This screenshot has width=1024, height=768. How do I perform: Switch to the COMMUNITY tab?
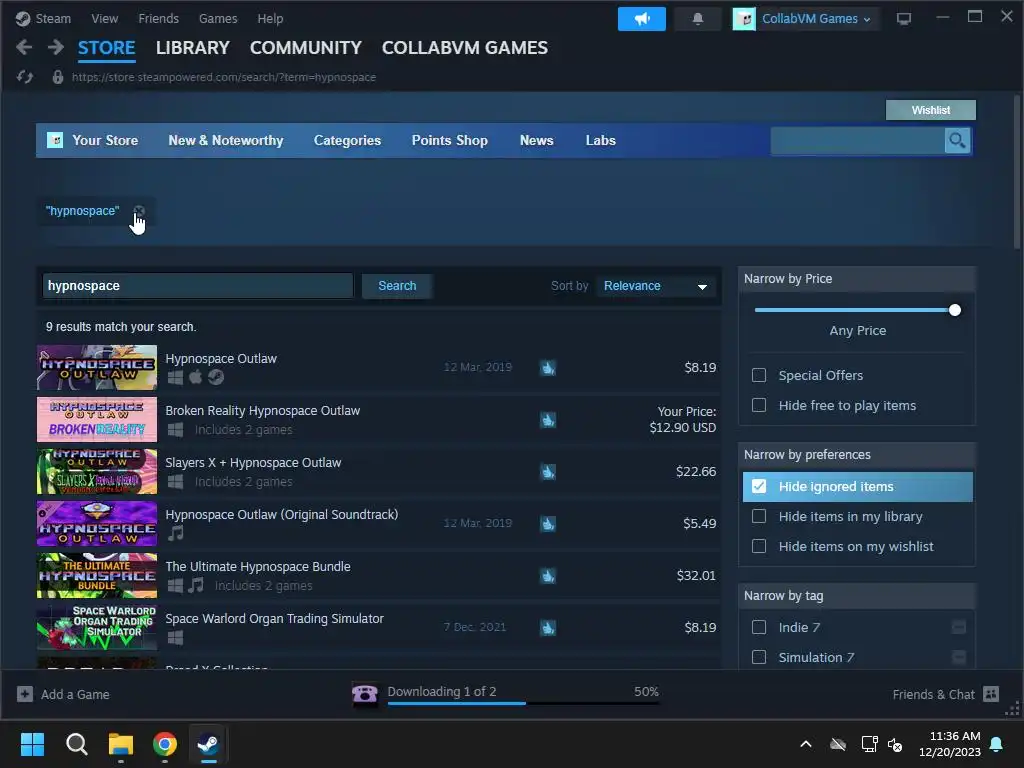[x=306, y=48]
